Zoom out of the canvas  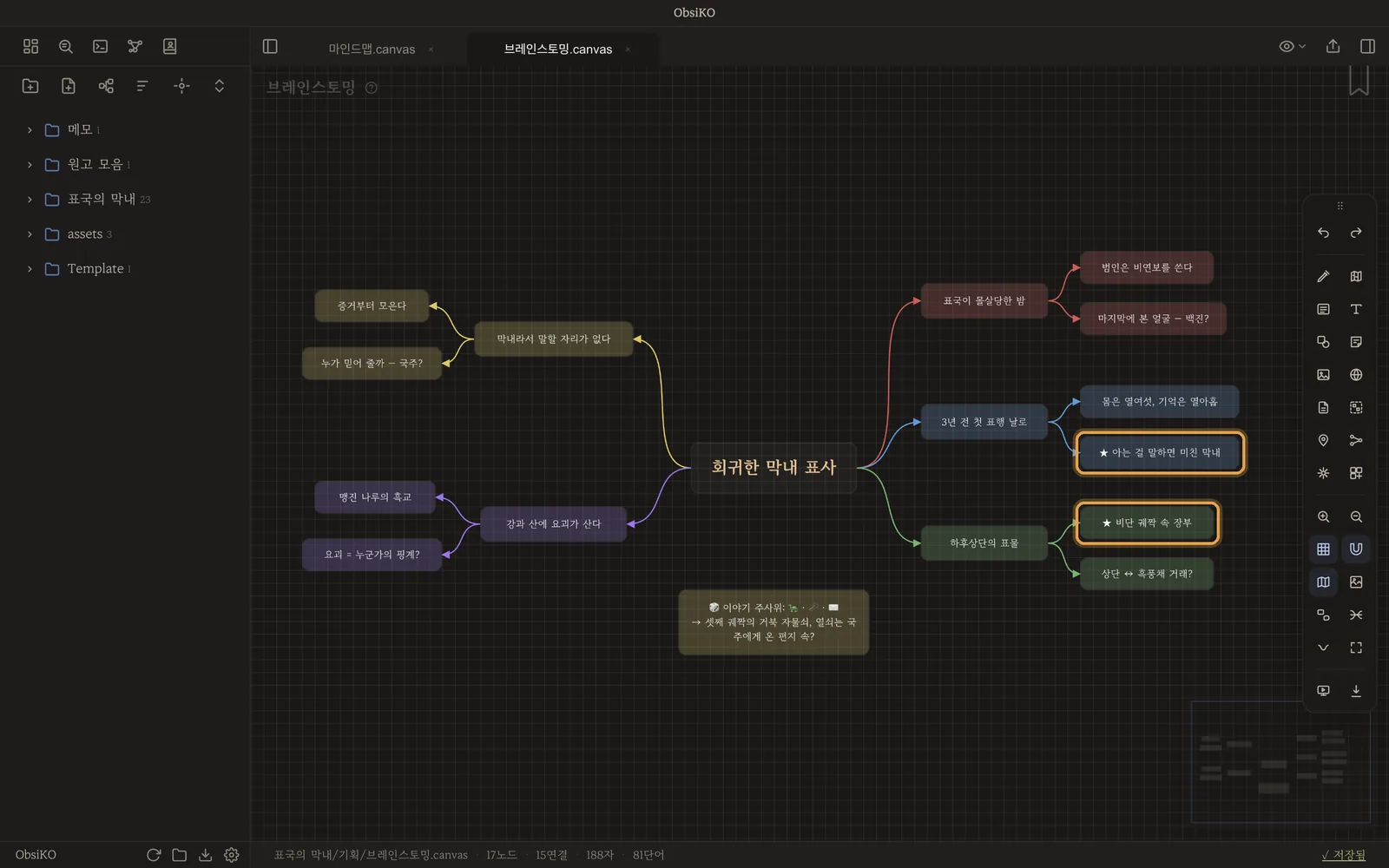(1356, 516)
